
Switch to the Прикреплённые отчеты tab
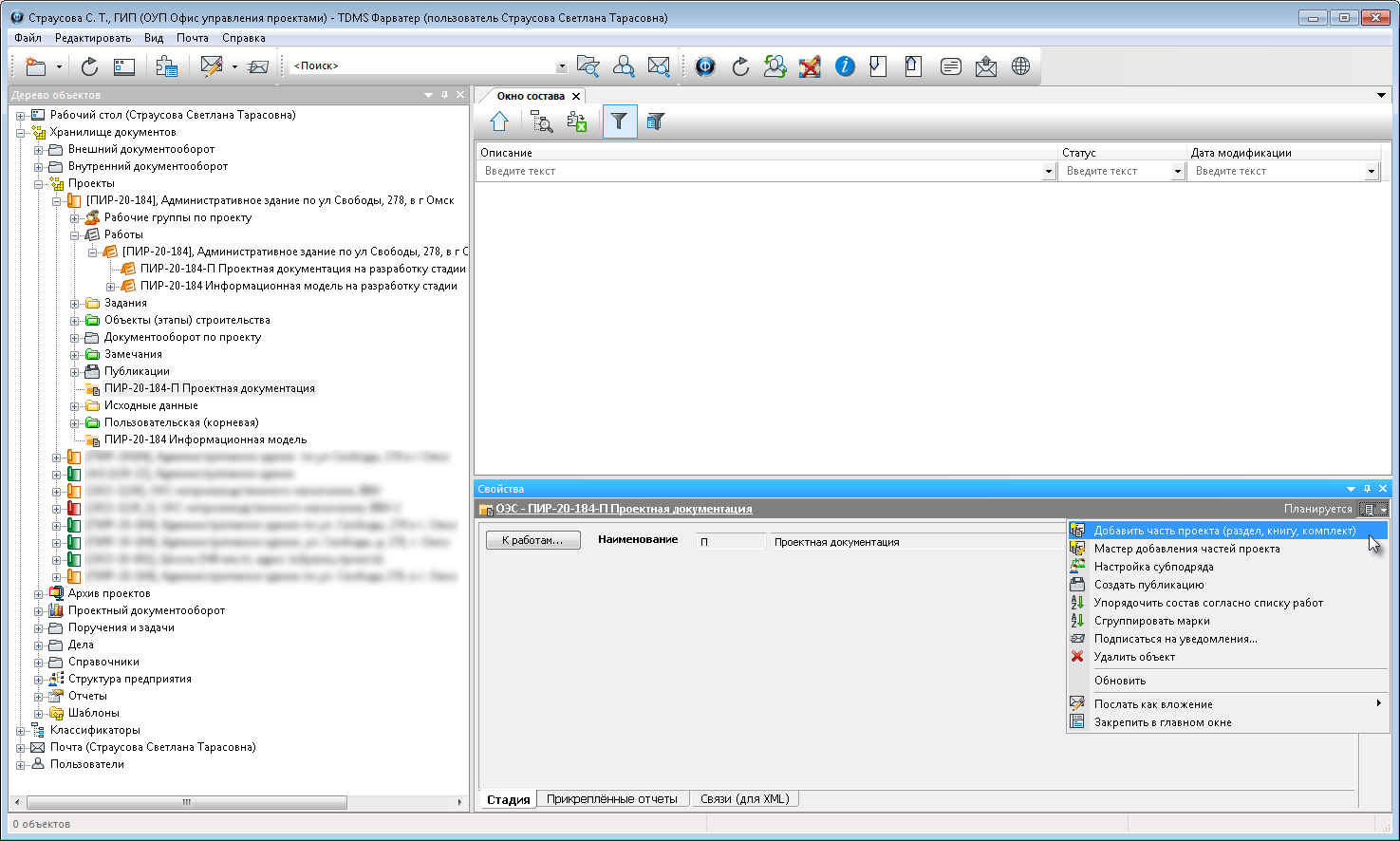pos(612,799)
